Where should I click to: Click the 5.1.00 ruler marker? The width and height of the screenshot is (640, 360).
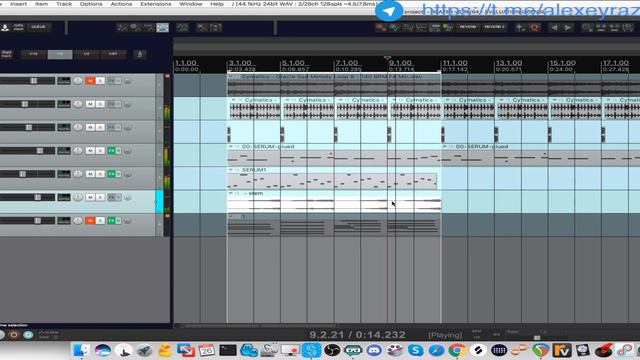pos(293,63)
